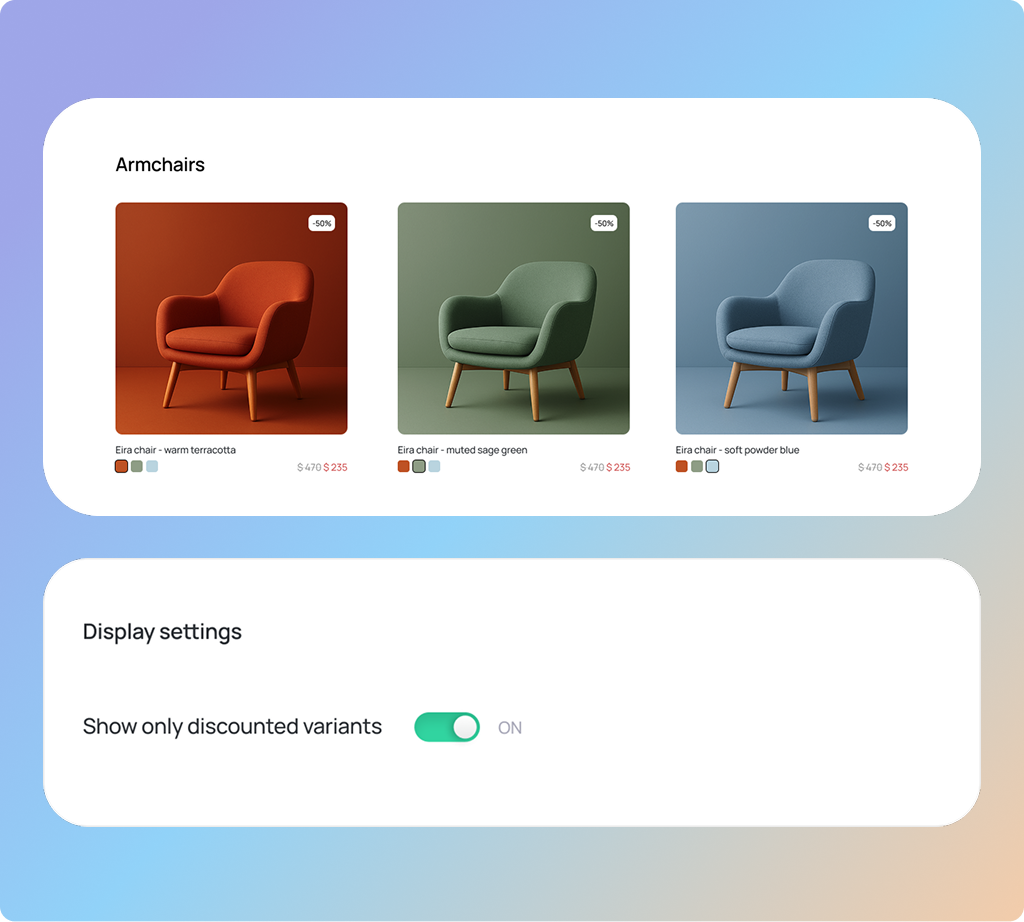The width and height of the screenshot is (1024, 922).
Task: Select sage green swatch under the powder blue chair
Action: tap(697, 466)
